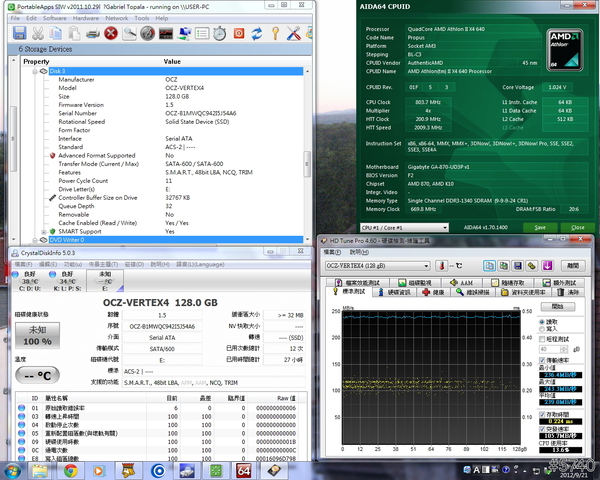This screenshot has width=600, height=480.
Task: Click the printer icon in SIW toolbar
Action: pyautogui.click(x=92, y=33)
